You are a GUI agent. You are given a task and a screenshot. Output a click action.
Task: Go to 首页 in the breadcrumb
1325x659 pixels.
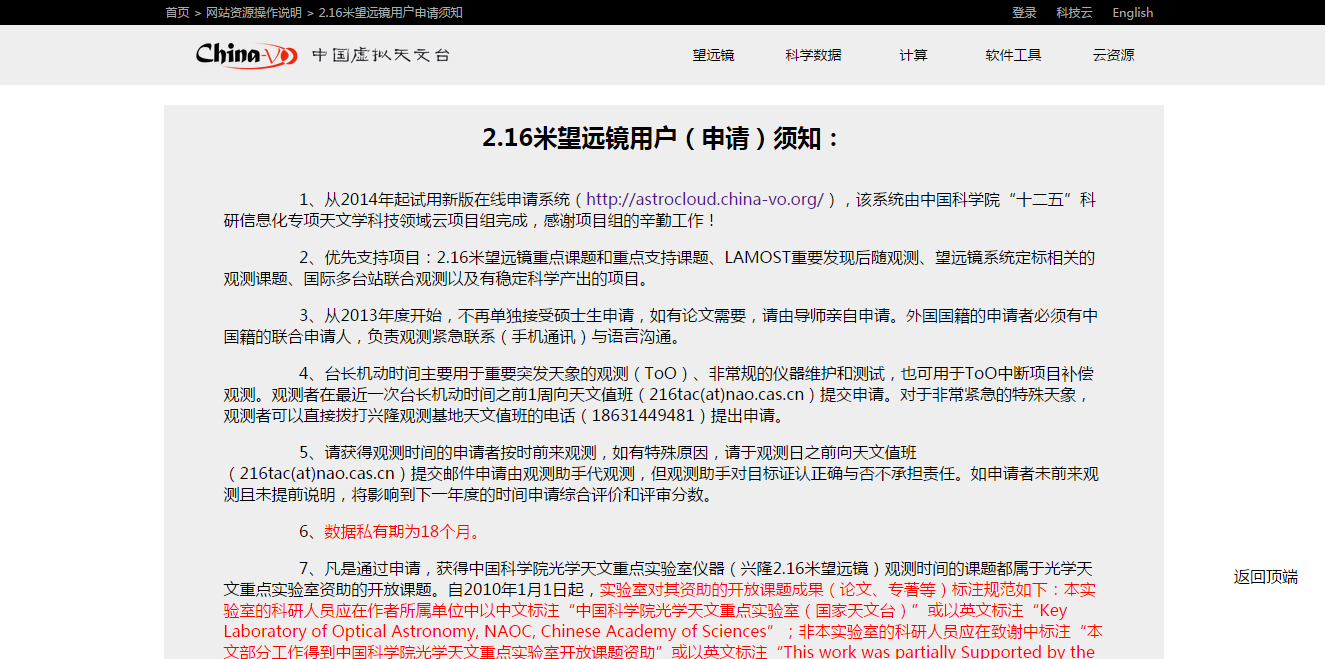point(177,12)
